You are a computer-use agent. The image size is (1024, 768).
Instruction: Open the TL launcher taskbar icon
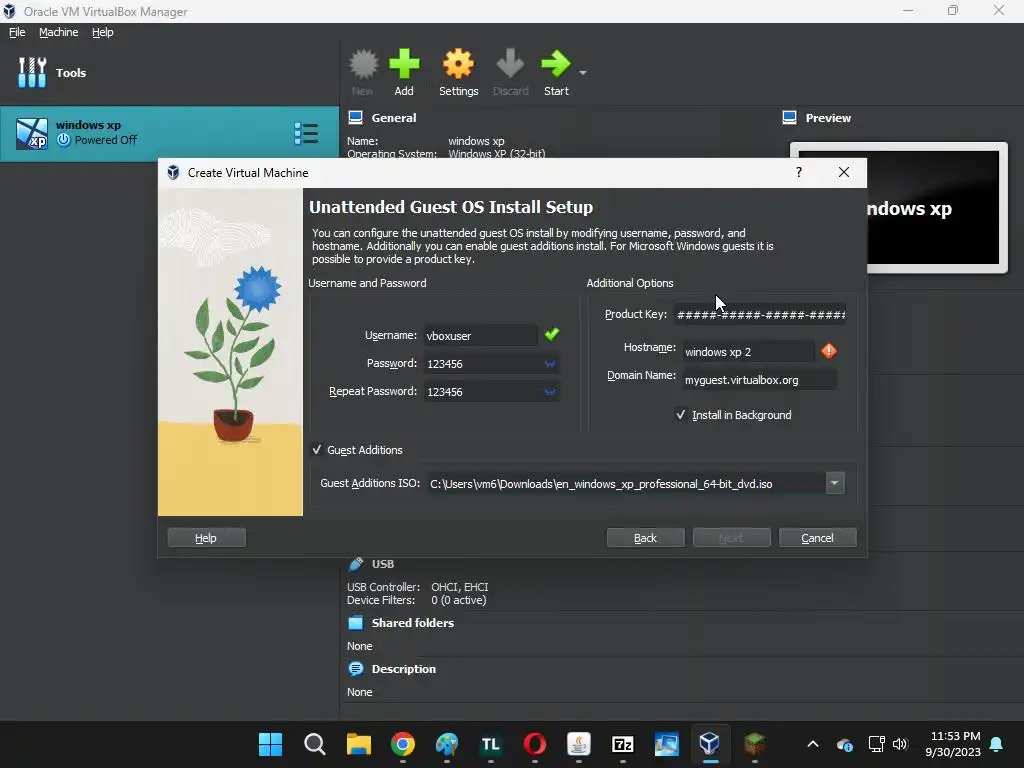click(x=490, y=744)
